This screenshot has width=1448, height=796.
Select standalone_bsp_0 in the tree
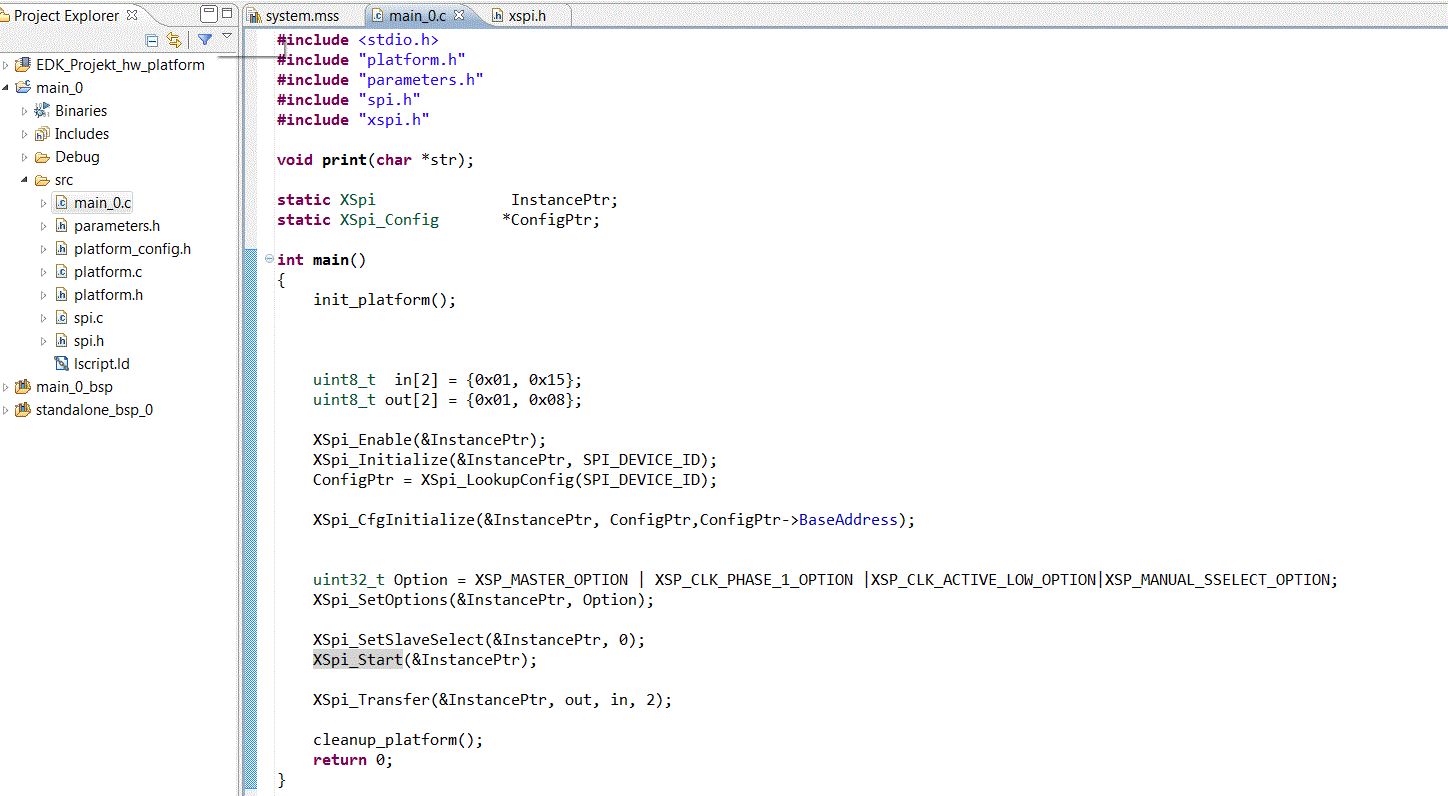click(x=94, y=410)
